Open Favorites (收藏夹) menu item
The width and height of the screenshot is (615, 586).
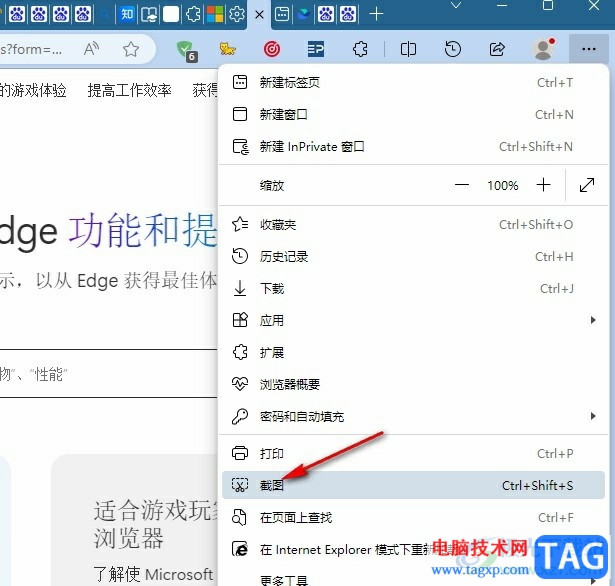(413, 225)
